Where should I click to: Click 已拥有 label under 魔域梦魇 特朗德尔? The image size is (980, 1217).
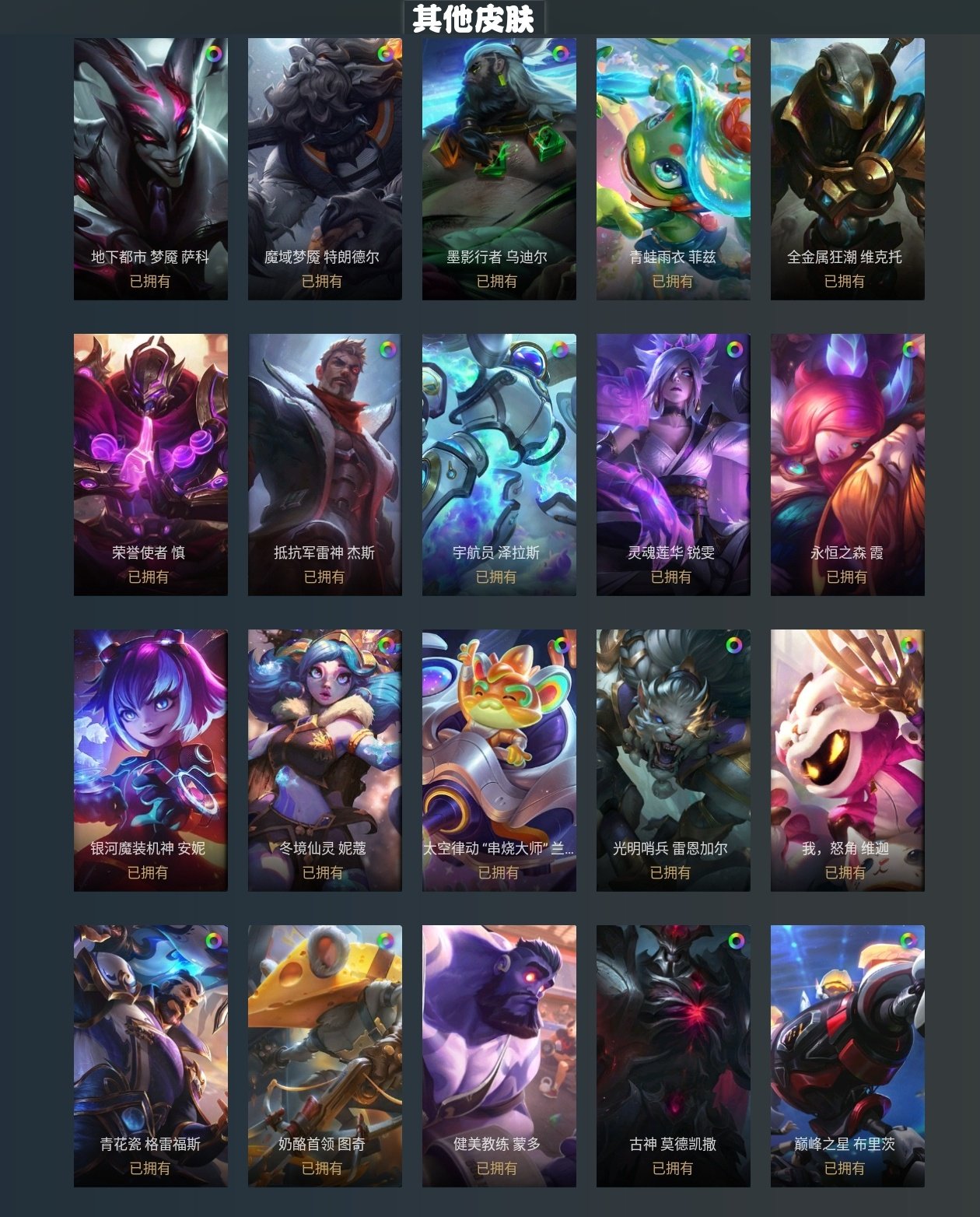[x=322, y=281]
